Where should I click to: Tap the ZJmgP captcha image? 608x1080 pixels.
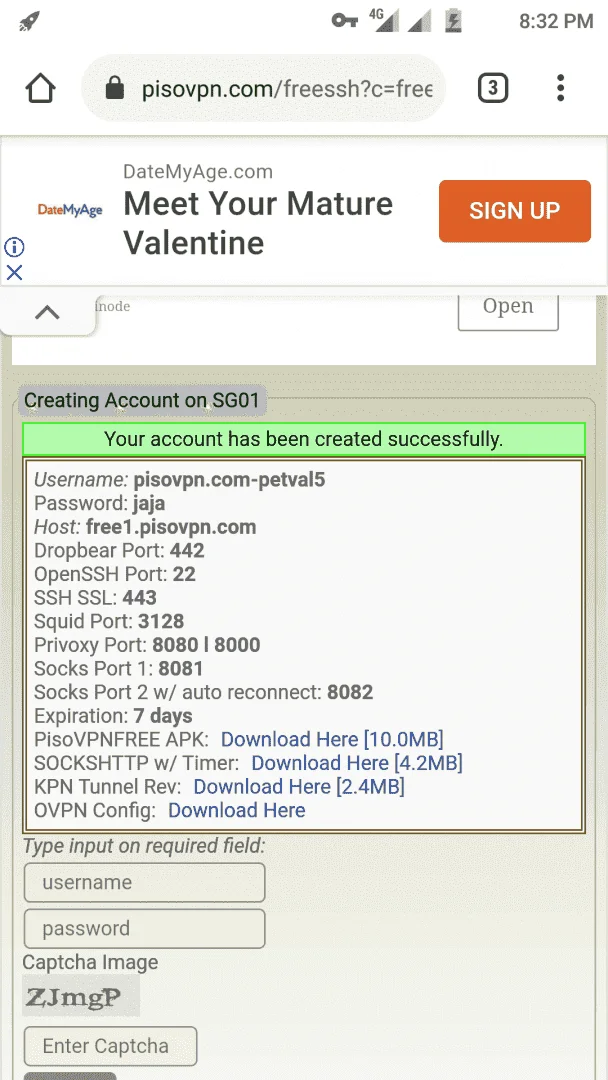coord(81,995)
